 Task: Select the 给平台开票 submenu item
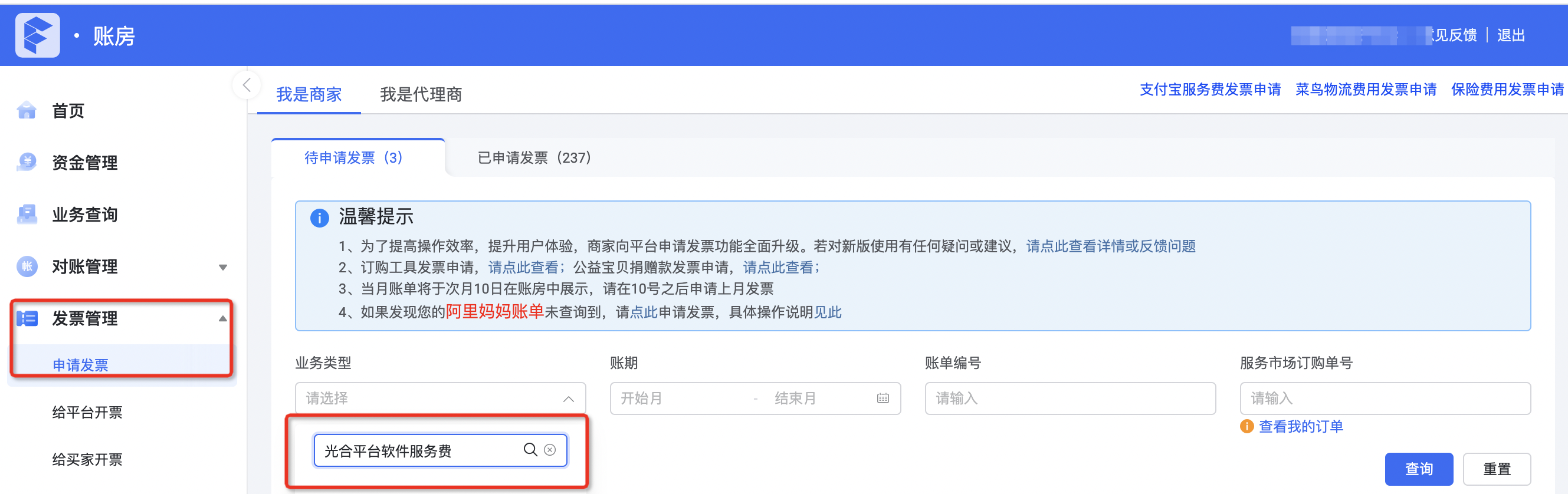pos(87,412)
